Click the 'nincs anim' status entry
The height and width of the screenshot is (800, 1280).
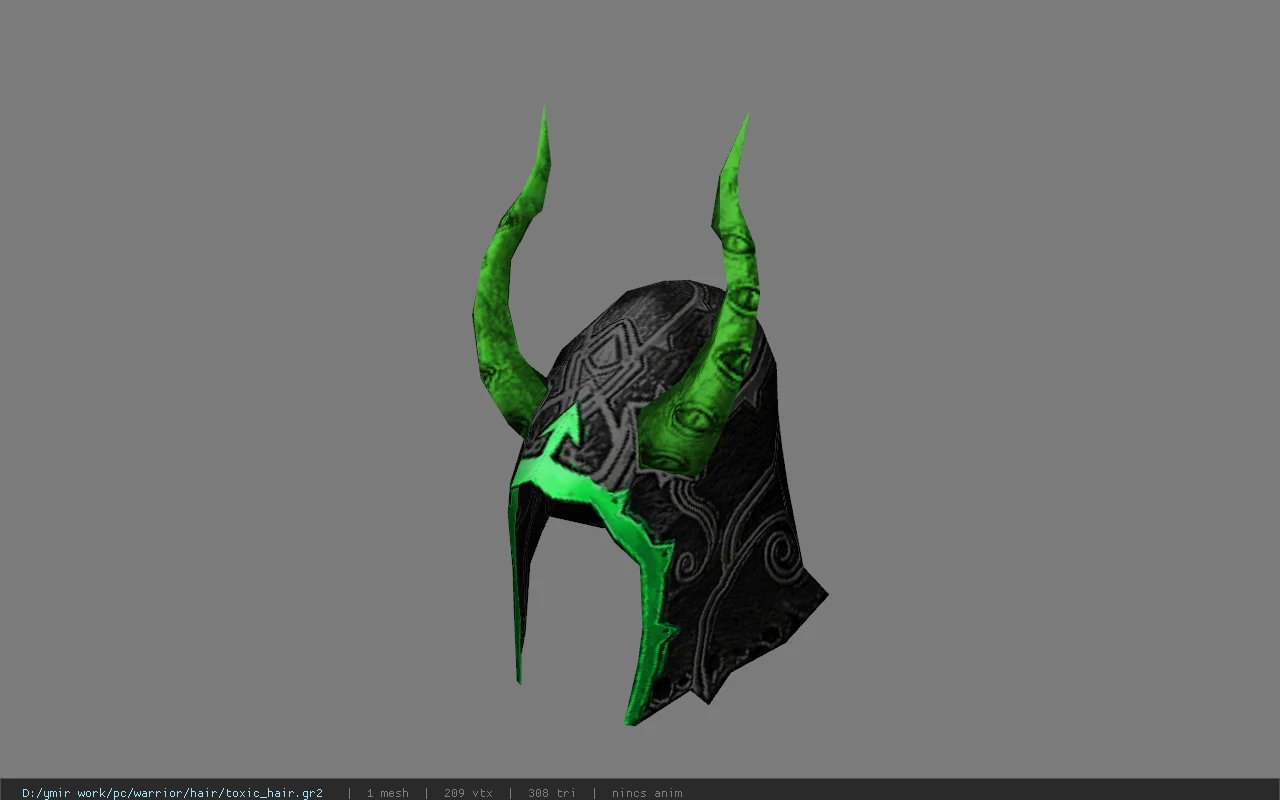point(647,793)
